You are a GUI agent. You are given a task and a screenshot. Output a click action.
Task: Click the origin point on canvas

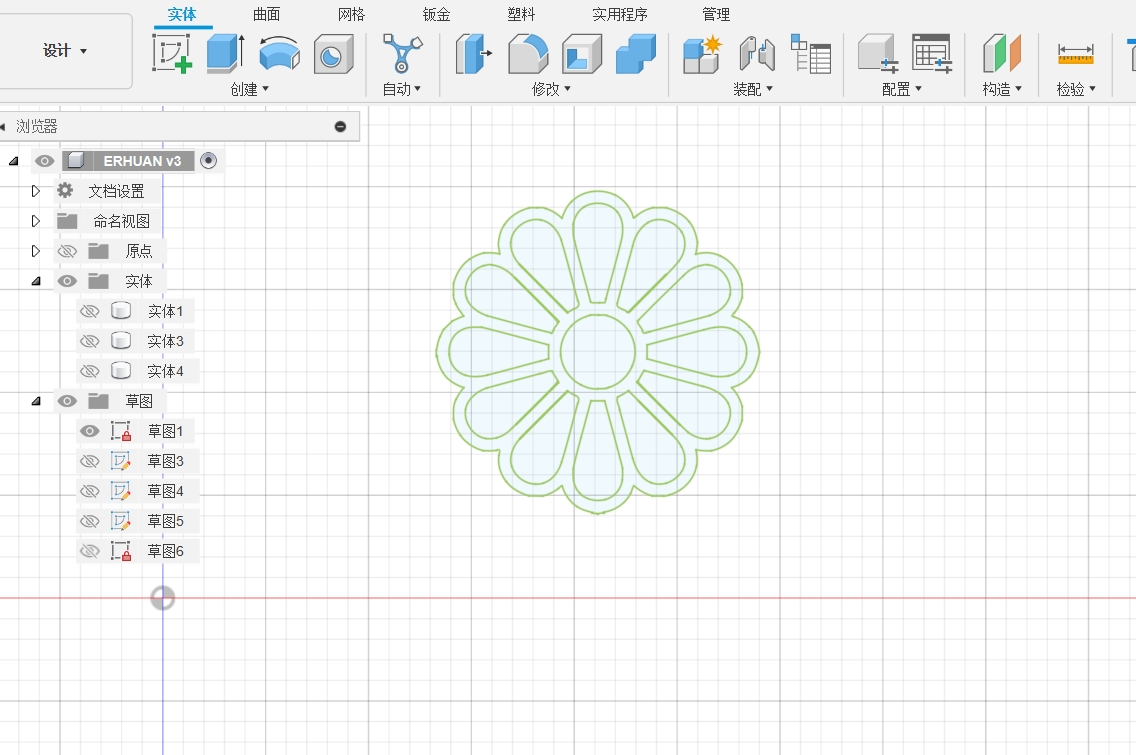(x=162, y=598)
